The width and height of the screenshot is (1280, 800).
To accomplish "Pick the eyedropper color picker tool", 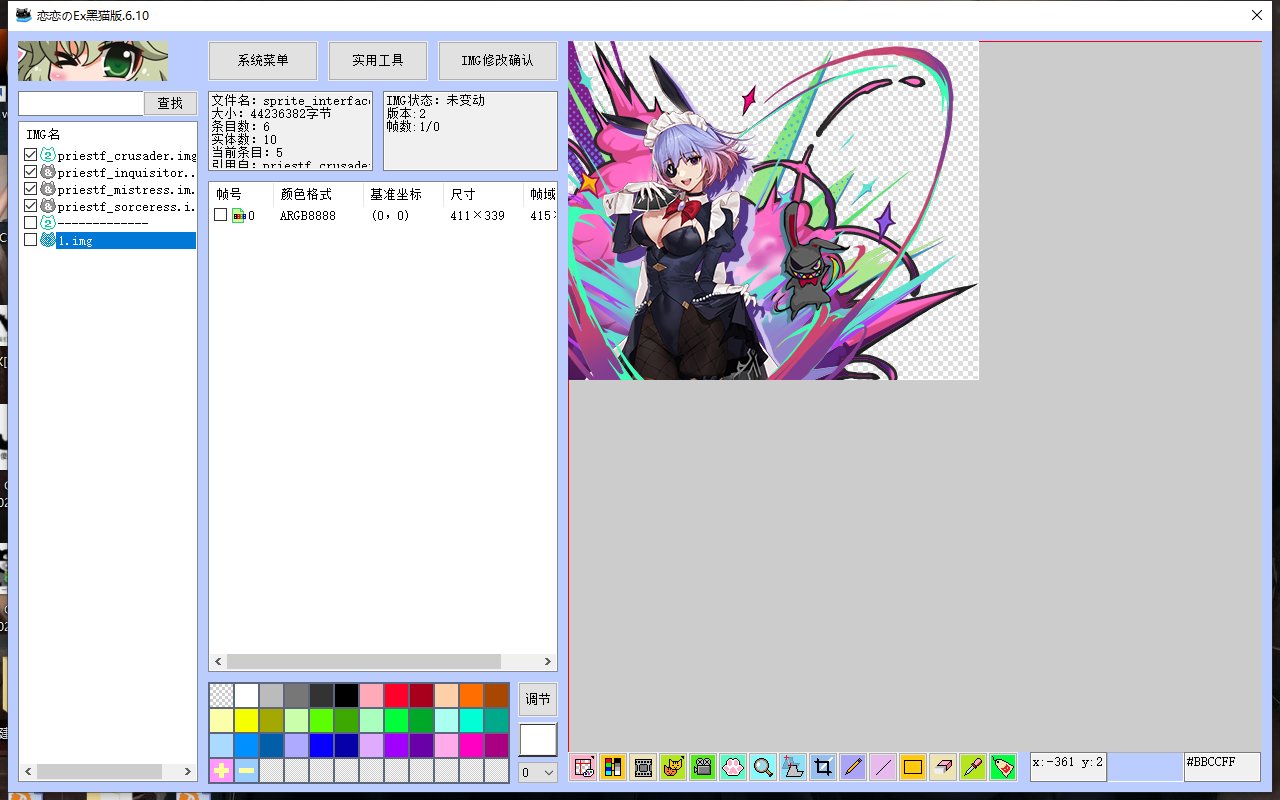I will click(973, 767).
